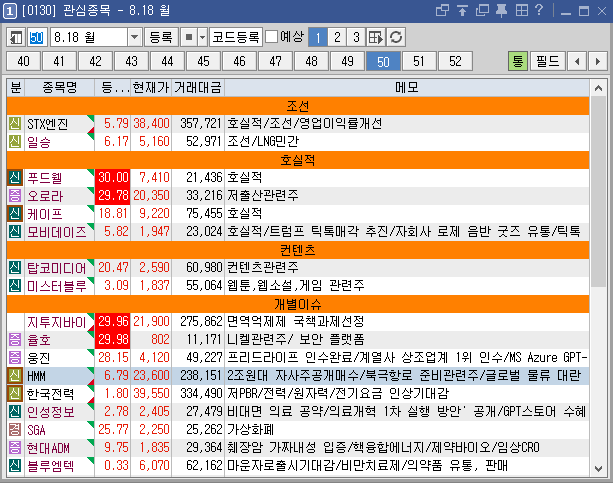Click the 증 badge on the 현대ADM row
613x483 pixels.
point(15,447)
